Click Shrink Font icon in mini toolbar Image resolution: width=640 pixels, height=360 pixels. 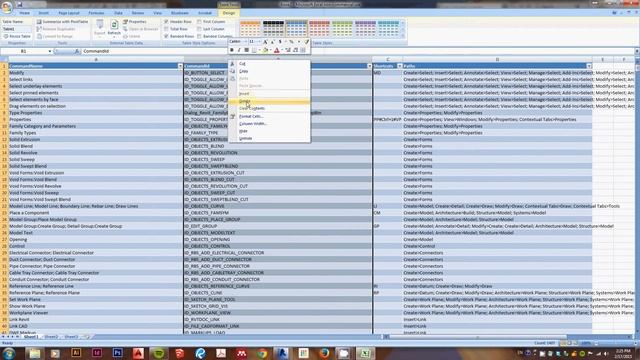pyautogui.click(x=272, y=42)
